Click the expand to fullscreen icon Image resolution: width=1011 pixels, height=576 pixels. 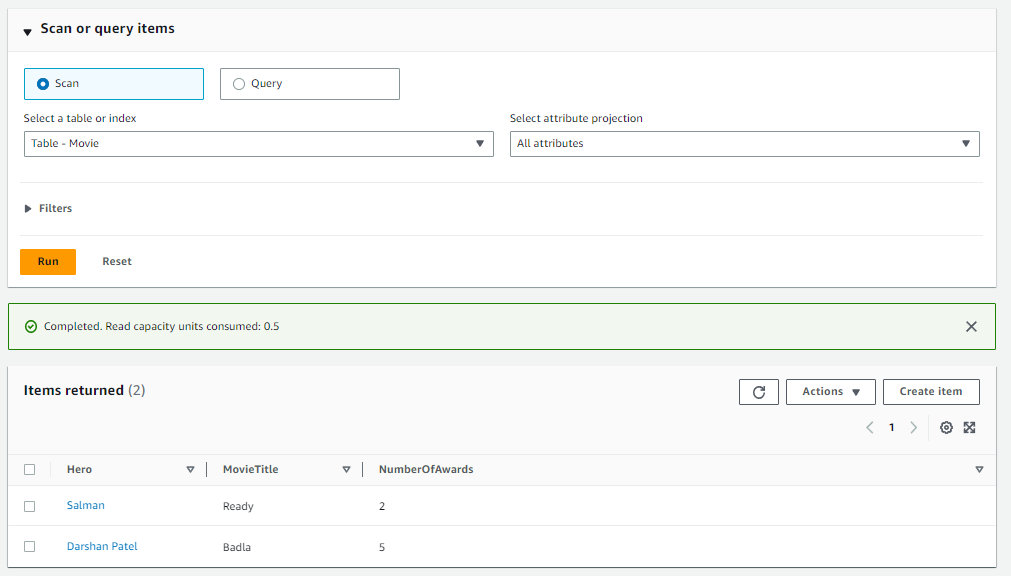pos(969,428)
